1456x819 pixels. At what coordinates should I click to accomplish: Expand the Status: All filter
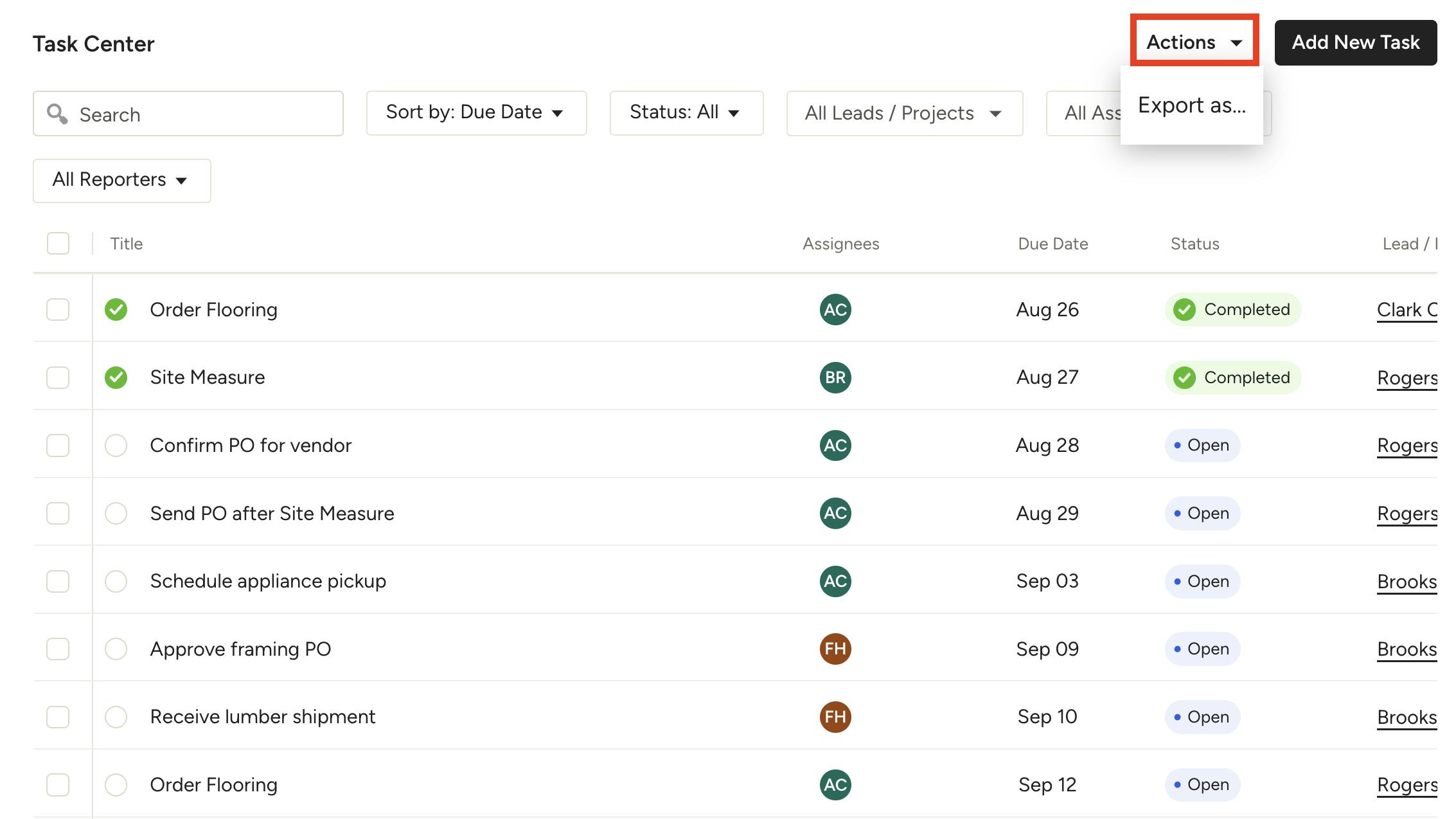(x=686, y=113)
